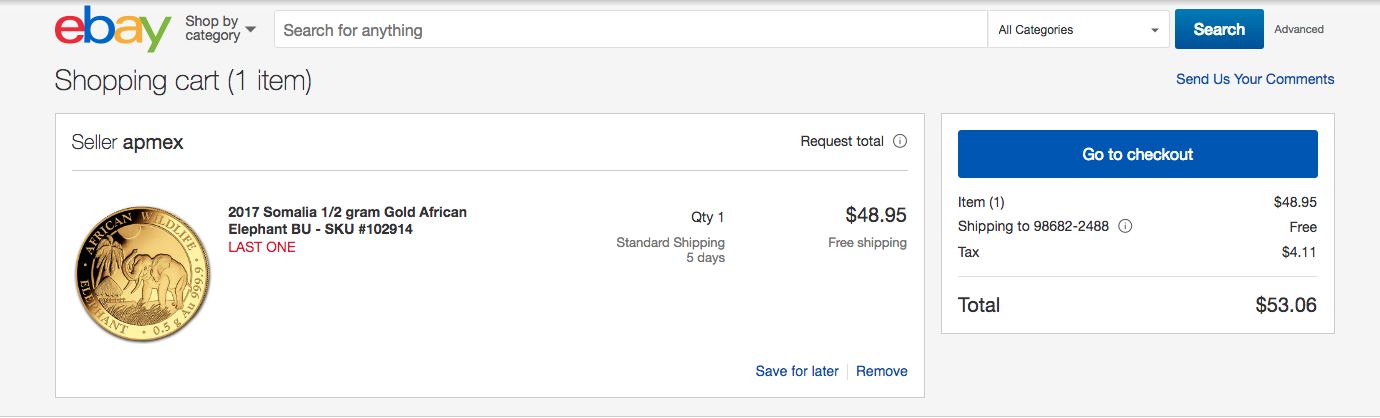Open the 2017 Somalia Gold Elephant title

point(347,220)
